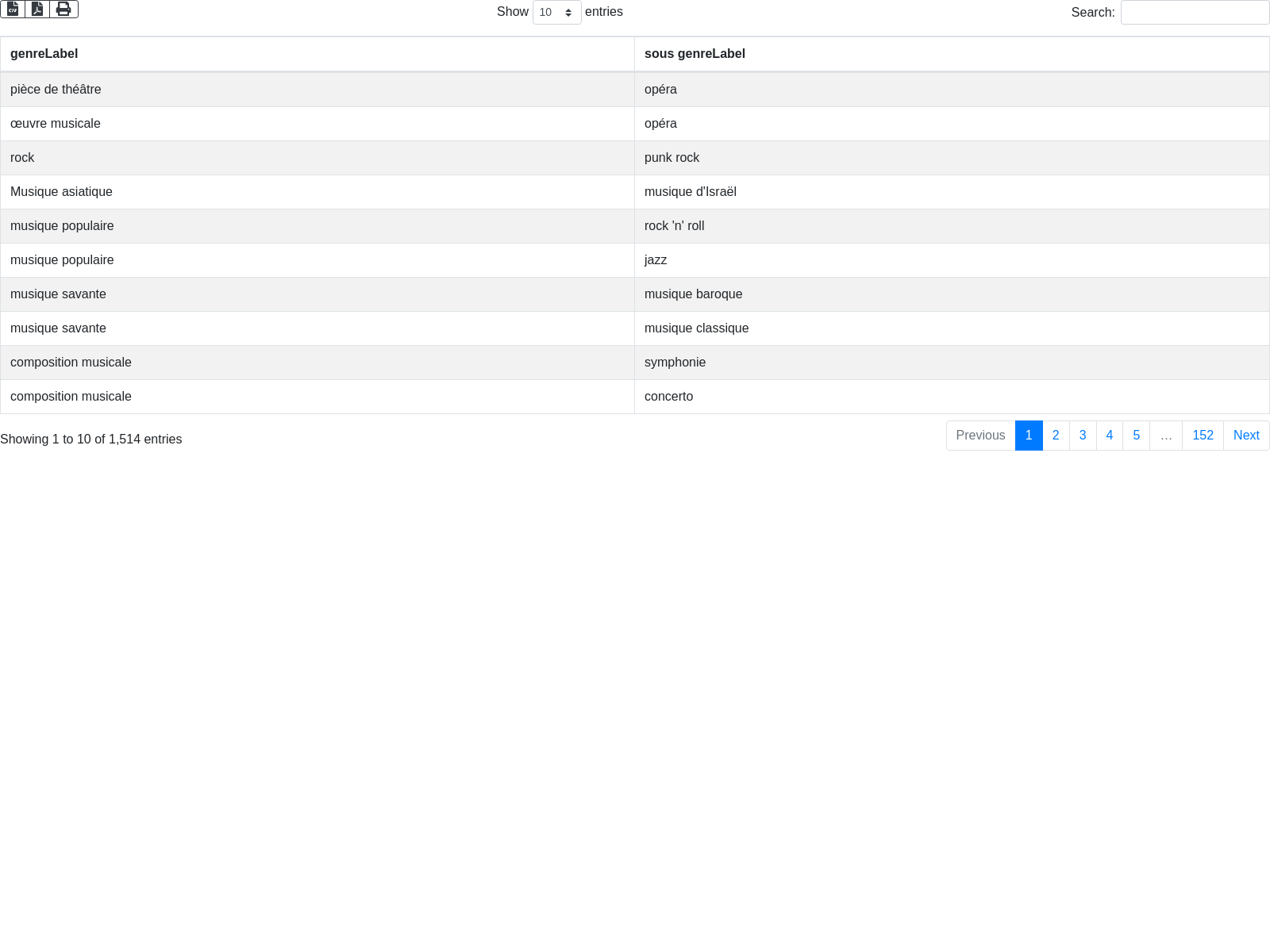Jump to page 3 in pagination
1270x952 pixels.
click(x=1083, y=436)
